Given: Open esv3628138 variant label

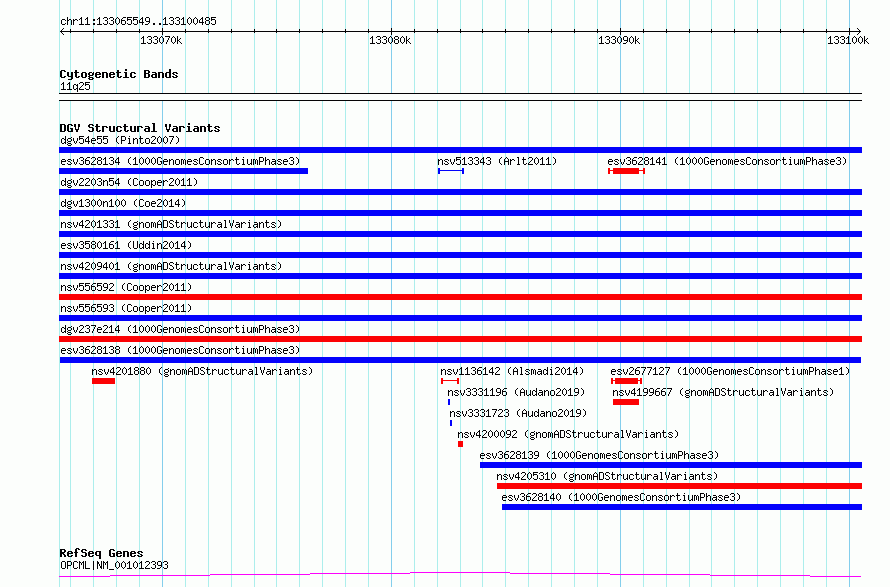Looking at the screenshot, I should click(180, 350).
